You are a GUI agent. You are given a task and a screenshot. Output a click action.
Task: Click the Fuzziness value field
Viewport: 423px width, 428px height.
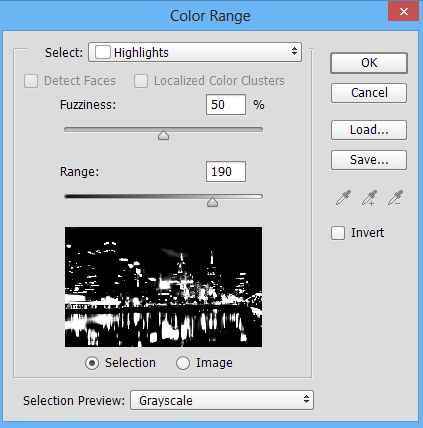tap(226, 105)
